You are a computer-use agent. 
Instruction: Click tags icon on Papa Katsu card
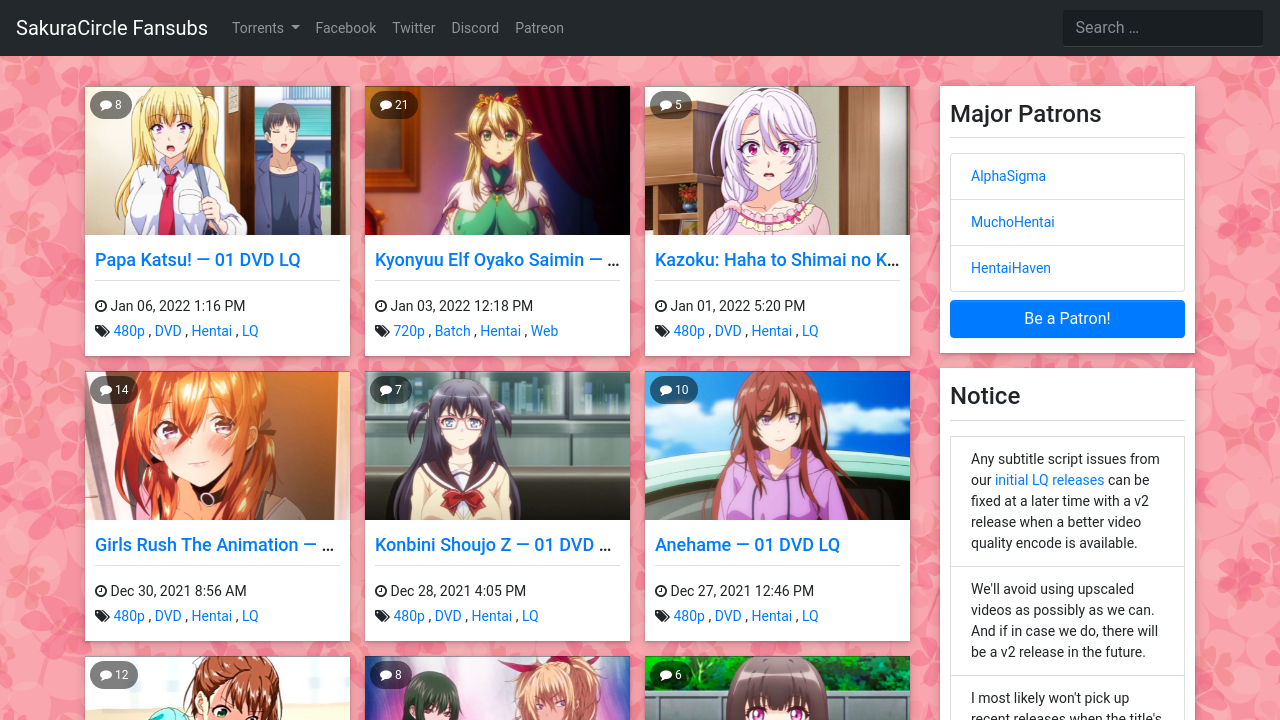pos(102,331)
